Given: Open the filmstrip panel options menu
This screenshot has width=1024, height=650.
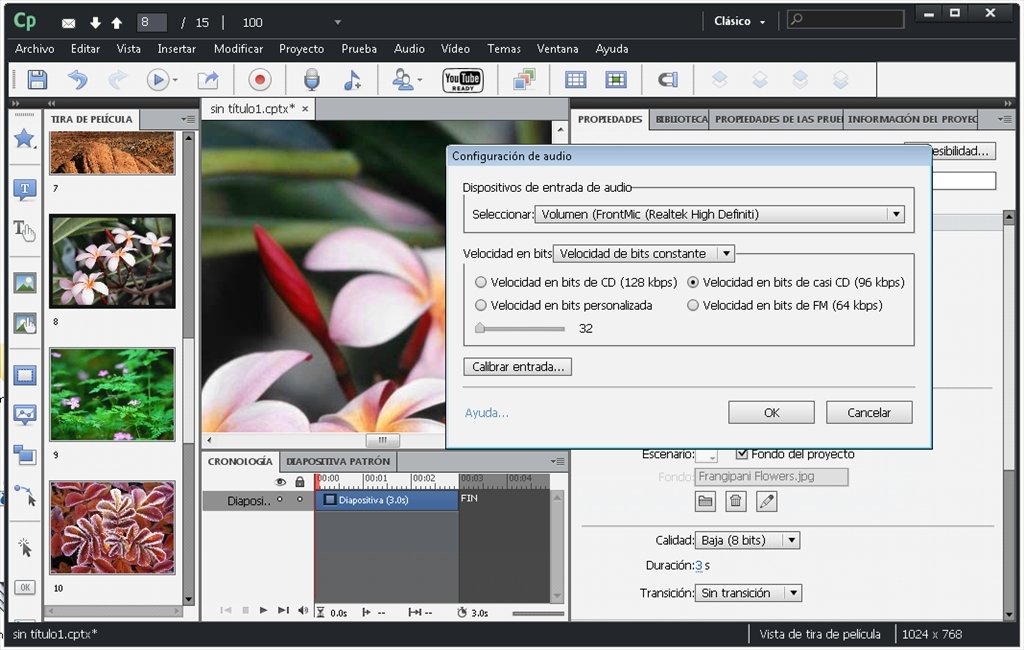Looking at the screenshot, I should pos(188,120).
